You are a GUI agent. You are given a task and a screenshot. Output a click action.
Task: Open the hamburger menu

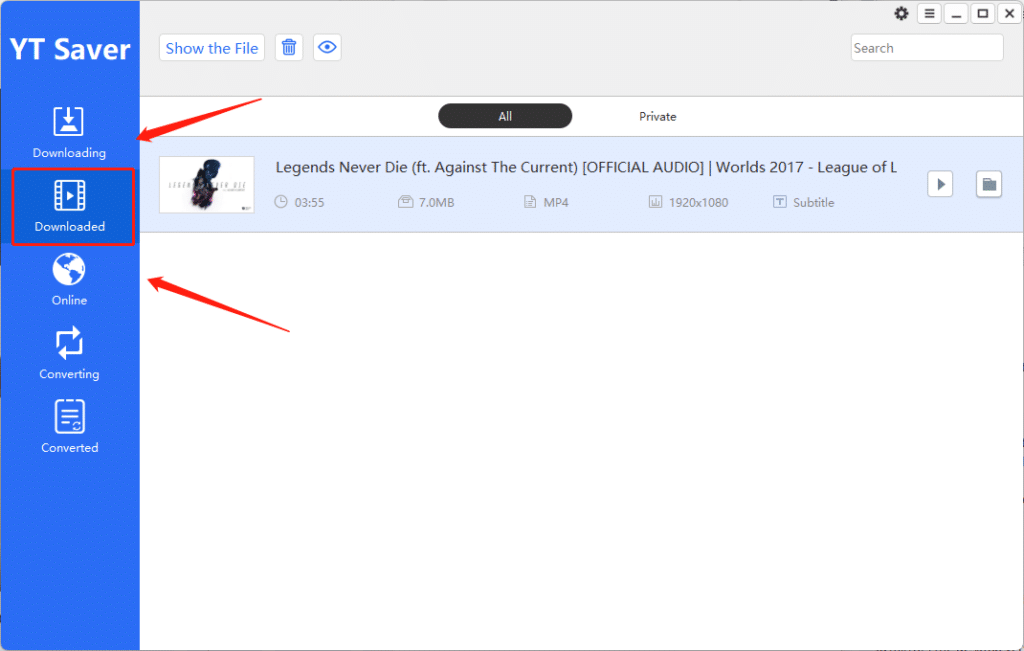(929, 14)
